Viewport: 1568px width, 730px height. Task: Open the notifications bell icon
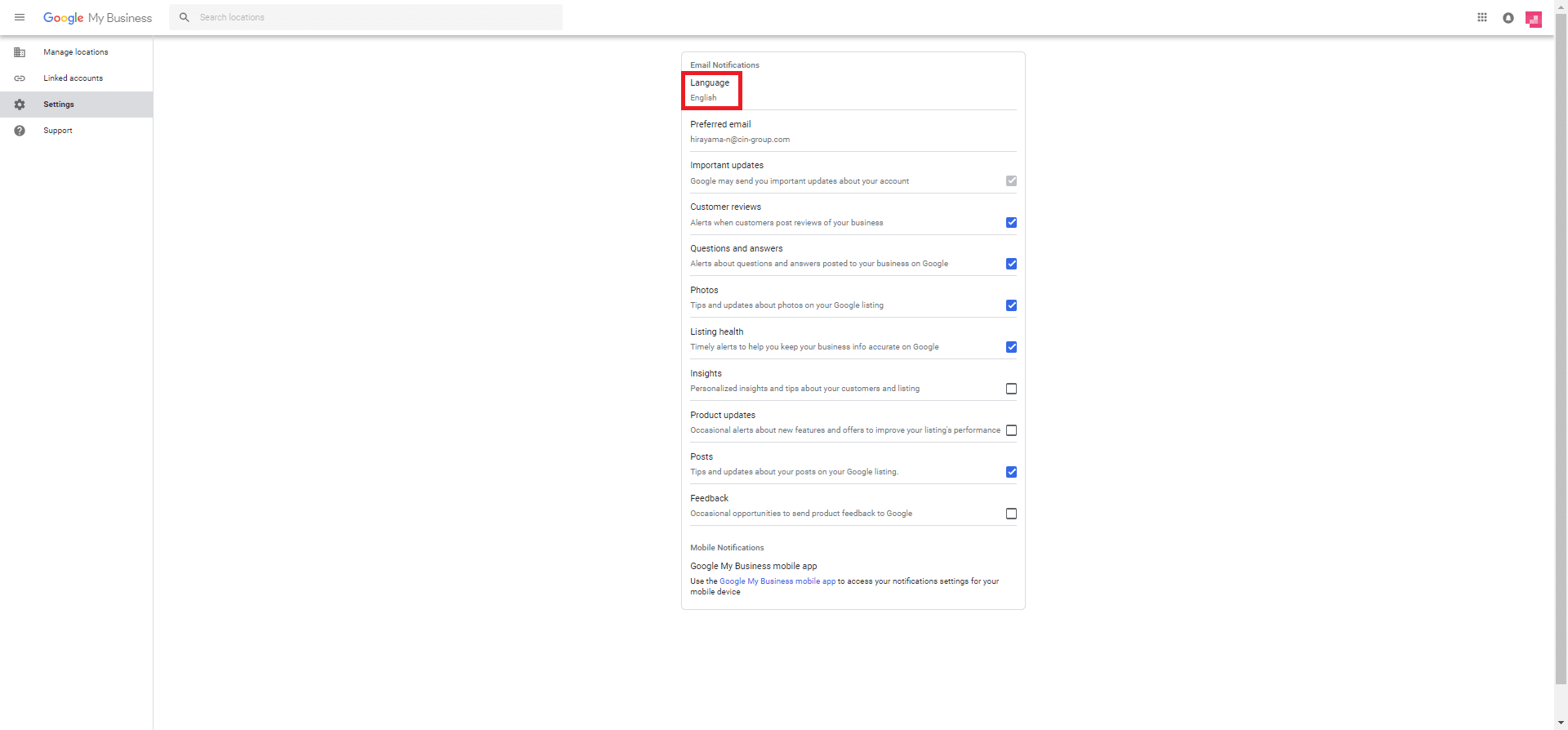(x=1508, y=17)
